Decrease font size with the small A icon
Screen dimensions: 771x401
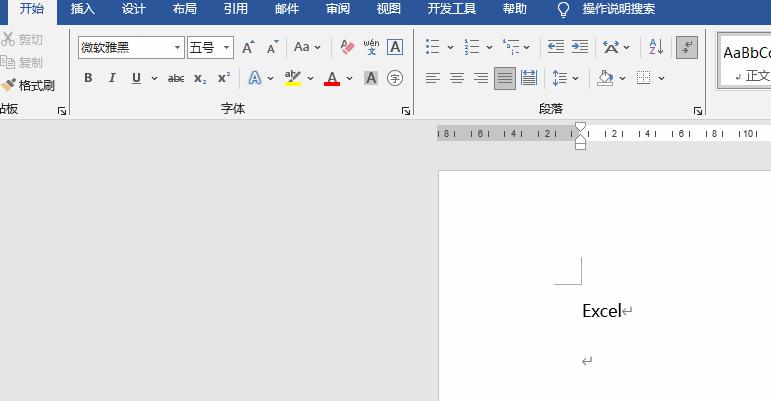[x=272, y=47]
